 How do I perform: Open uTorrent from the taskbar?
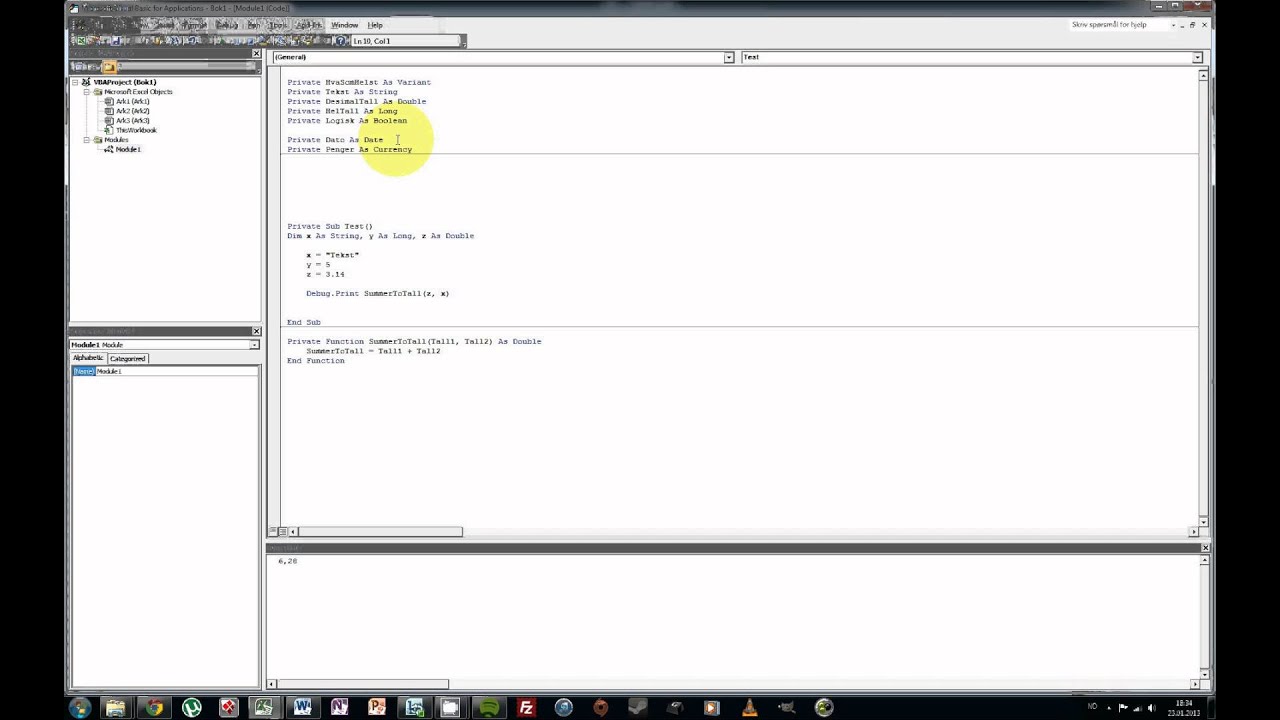pyautogui.click(x=191, y=707)
